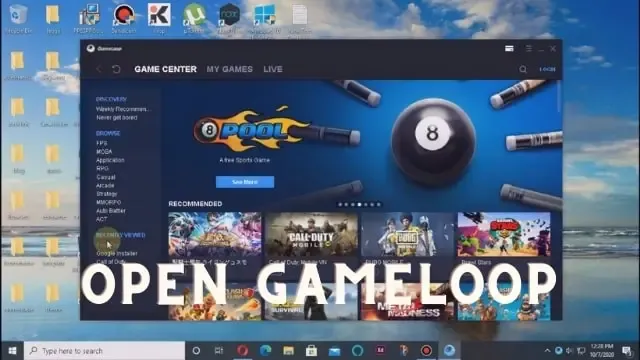Screen dimensions: 640x360
Task: Open Weekly Recommendations in sidebar
Action: click(123, 109)
